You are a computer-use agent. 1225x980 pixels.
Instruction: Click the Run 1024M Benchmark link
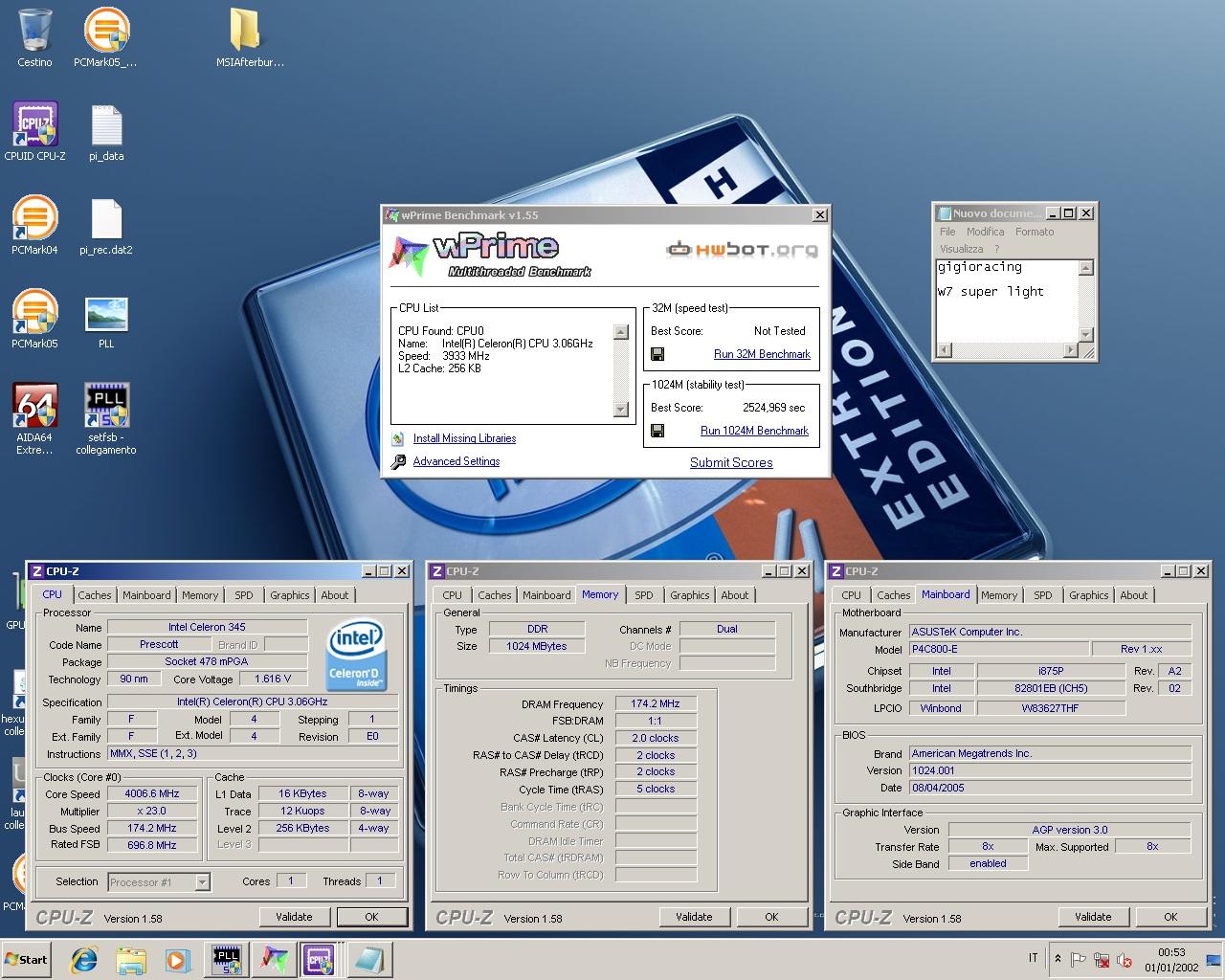tap(754, 431)
